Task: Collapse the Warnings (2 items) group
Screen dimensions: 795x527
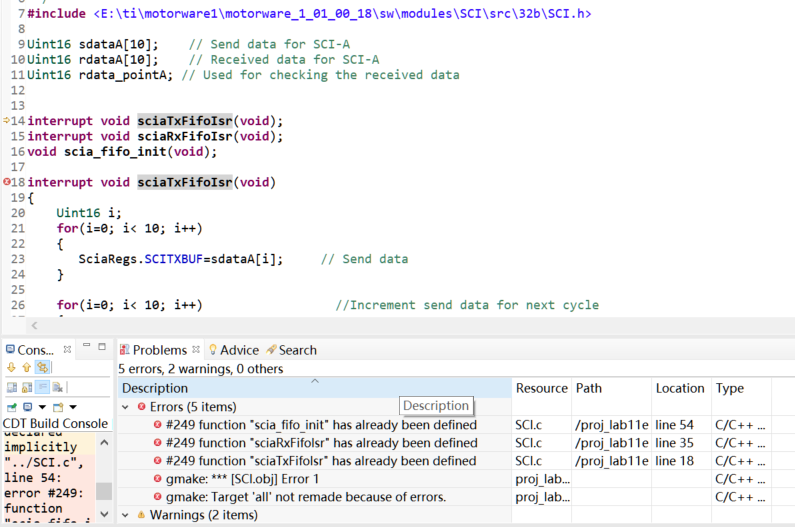Action: pos(125,515)
